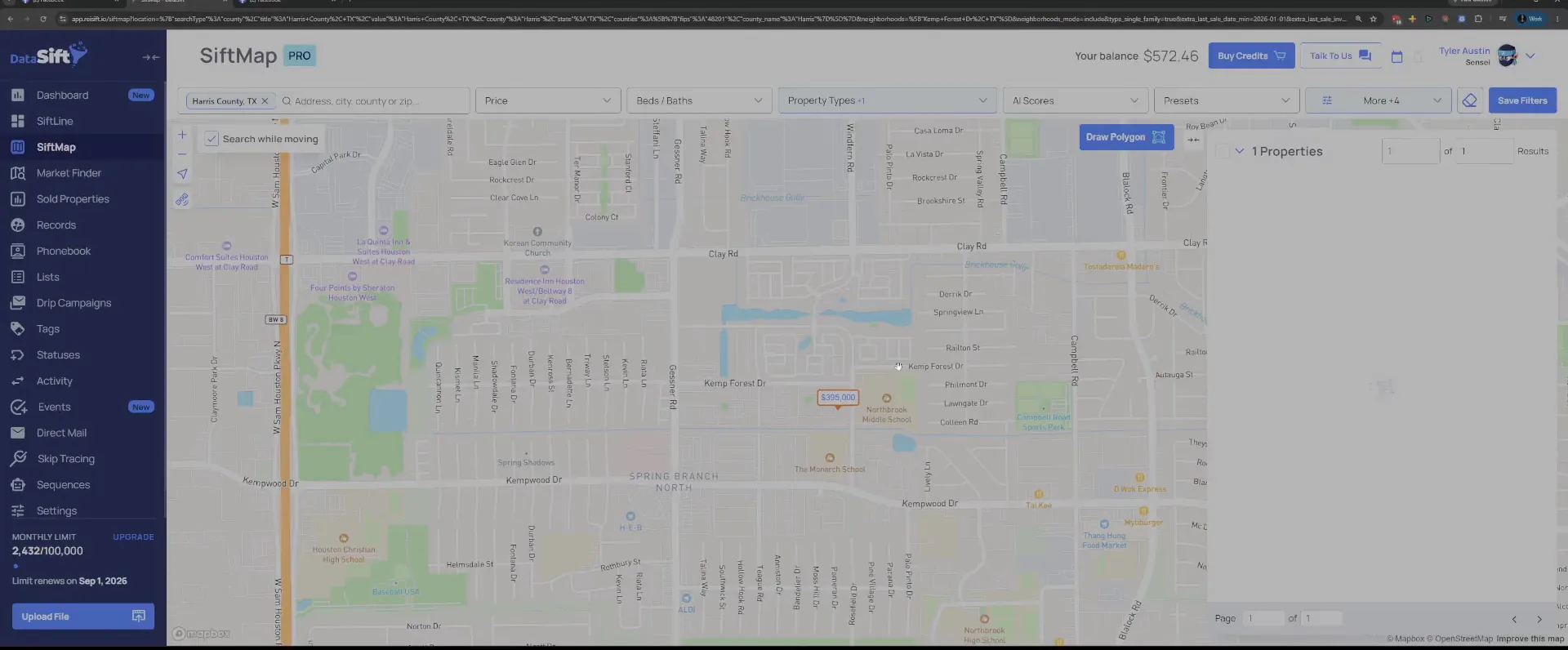Open the Beds / Baths dropdown
The width and height of the screenshot is (1568, 650).
(700, 100)
